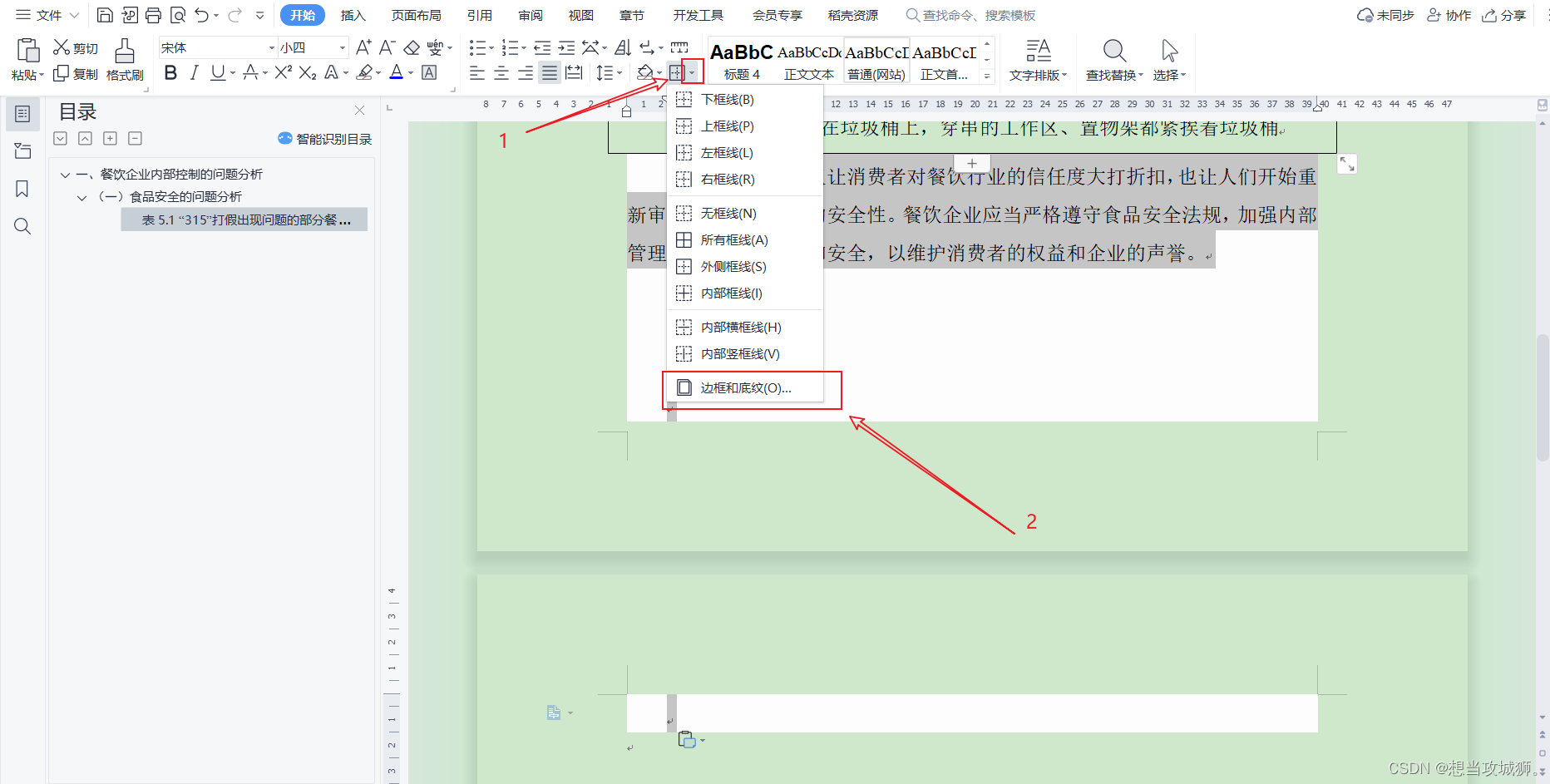The width and height of the screenshot is (1550, 784).
Task: Align paragraph to the left
Action: [476, 73]
